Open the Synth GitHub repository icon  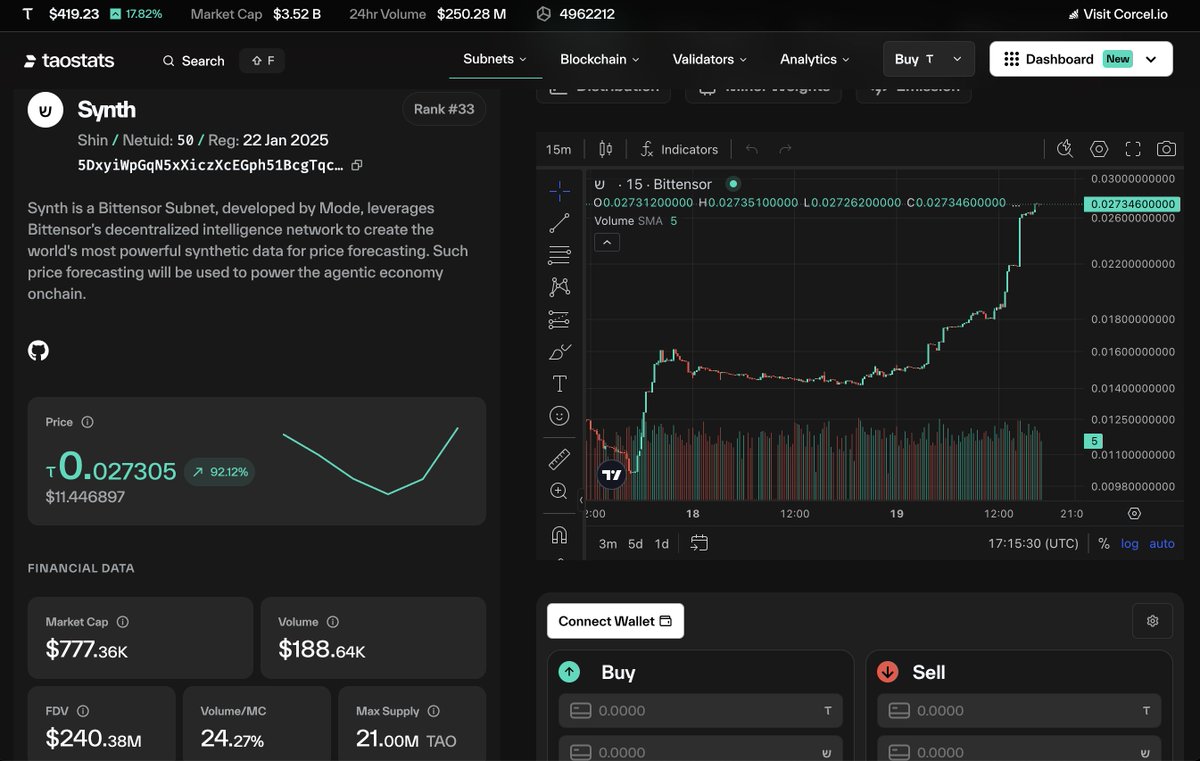coord(38,350)
